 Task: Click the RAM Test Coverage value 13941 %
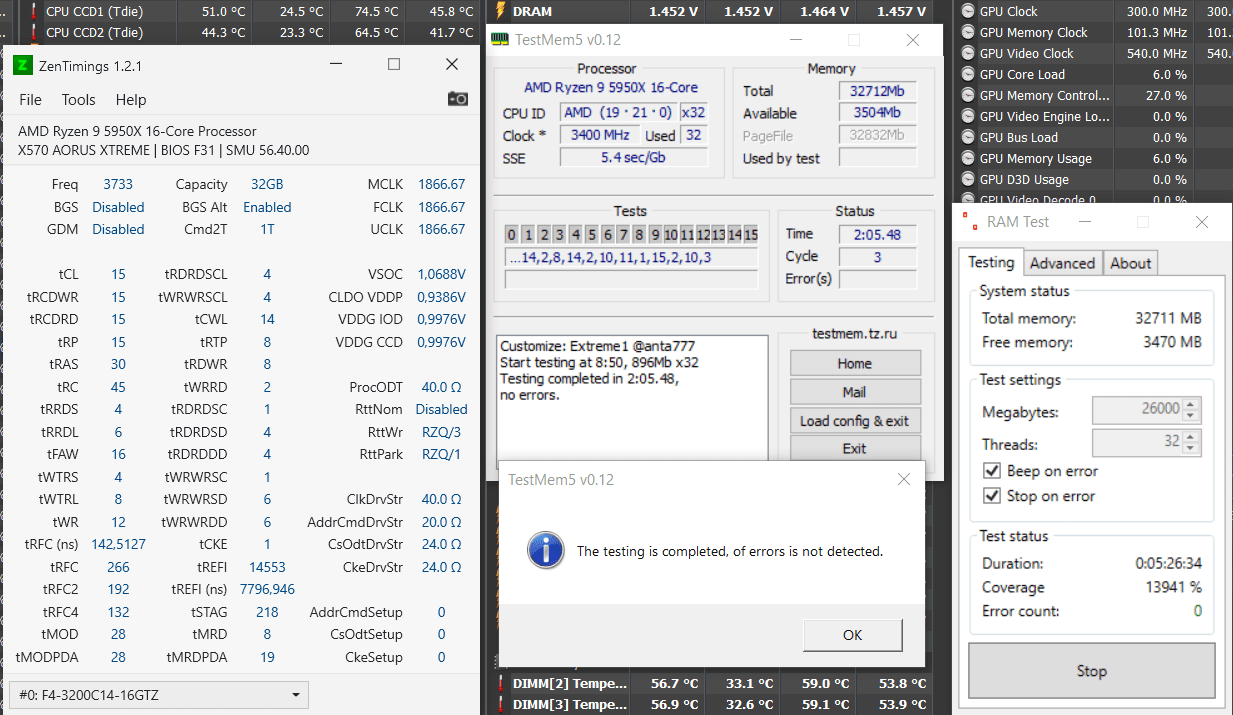coord(1173,587)
